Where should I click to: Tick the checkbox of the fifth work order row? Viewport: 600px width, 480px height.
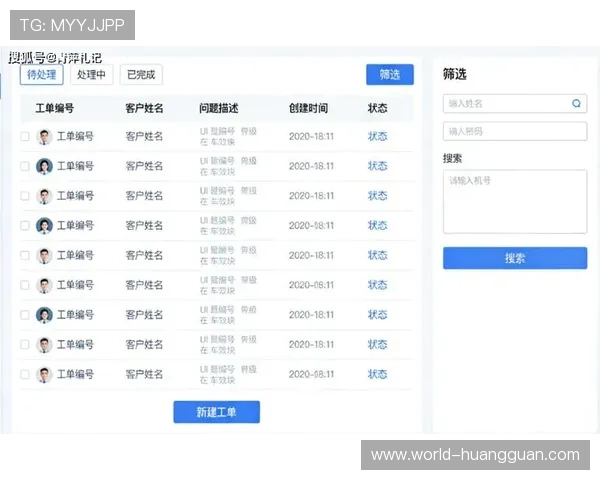click(25, 255)
